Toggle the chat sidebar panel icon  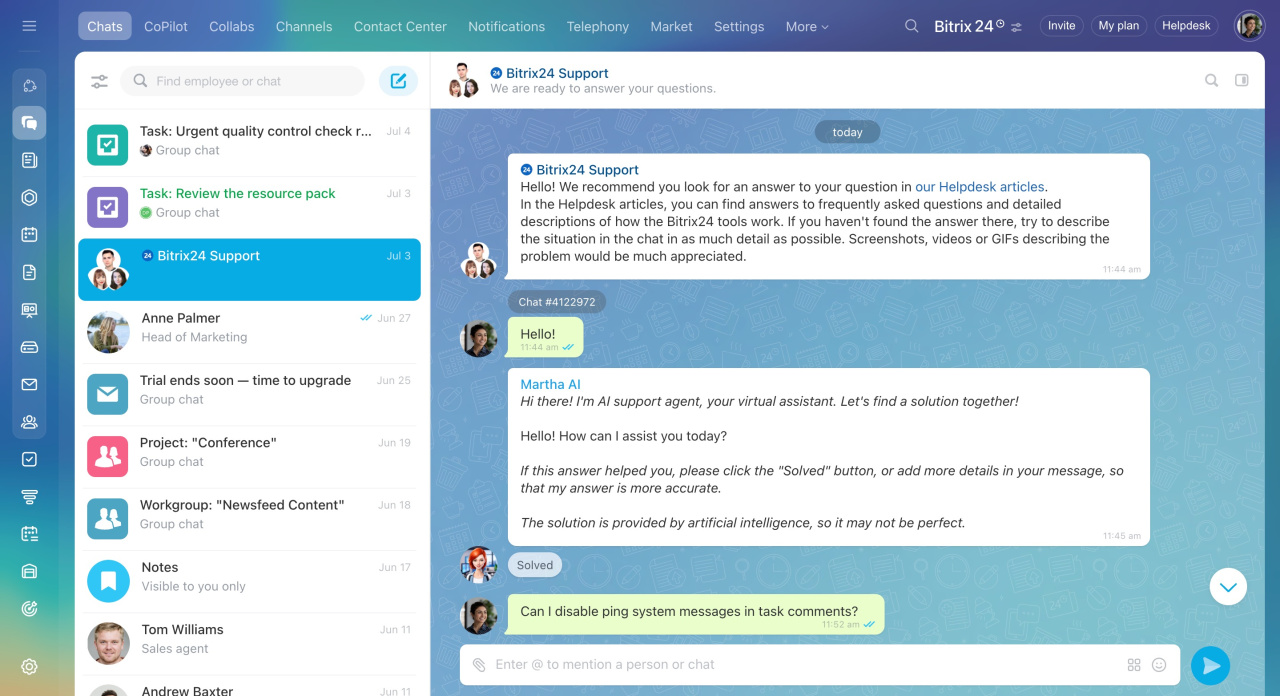tap(1242, 80)
